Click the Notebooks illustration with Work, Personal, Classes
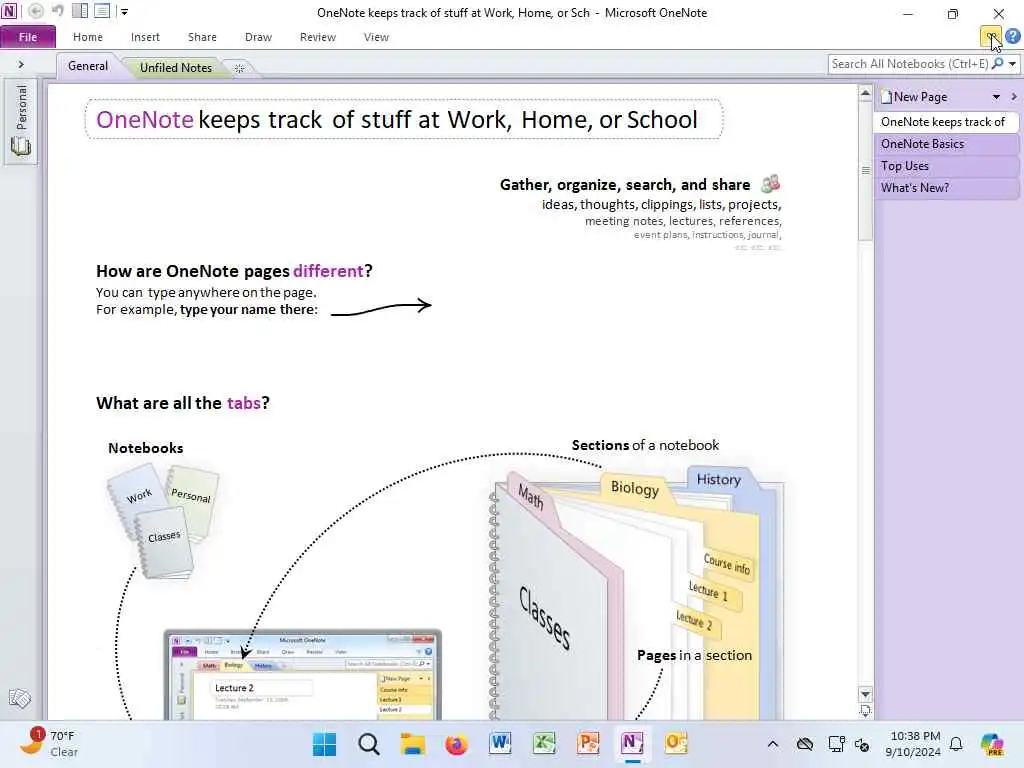 click(x=163, y=520)
